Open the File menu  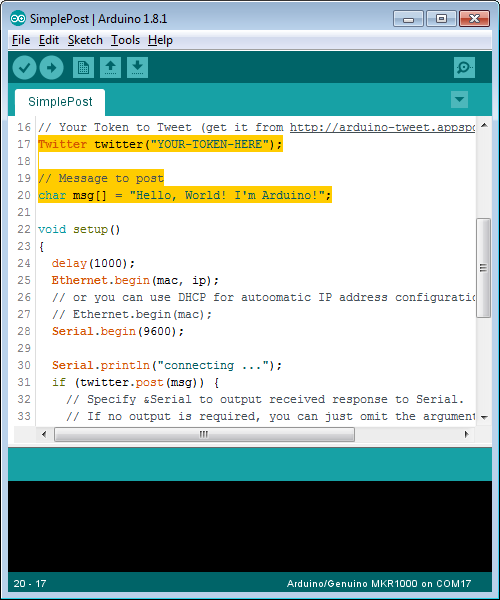click(21, 40)
